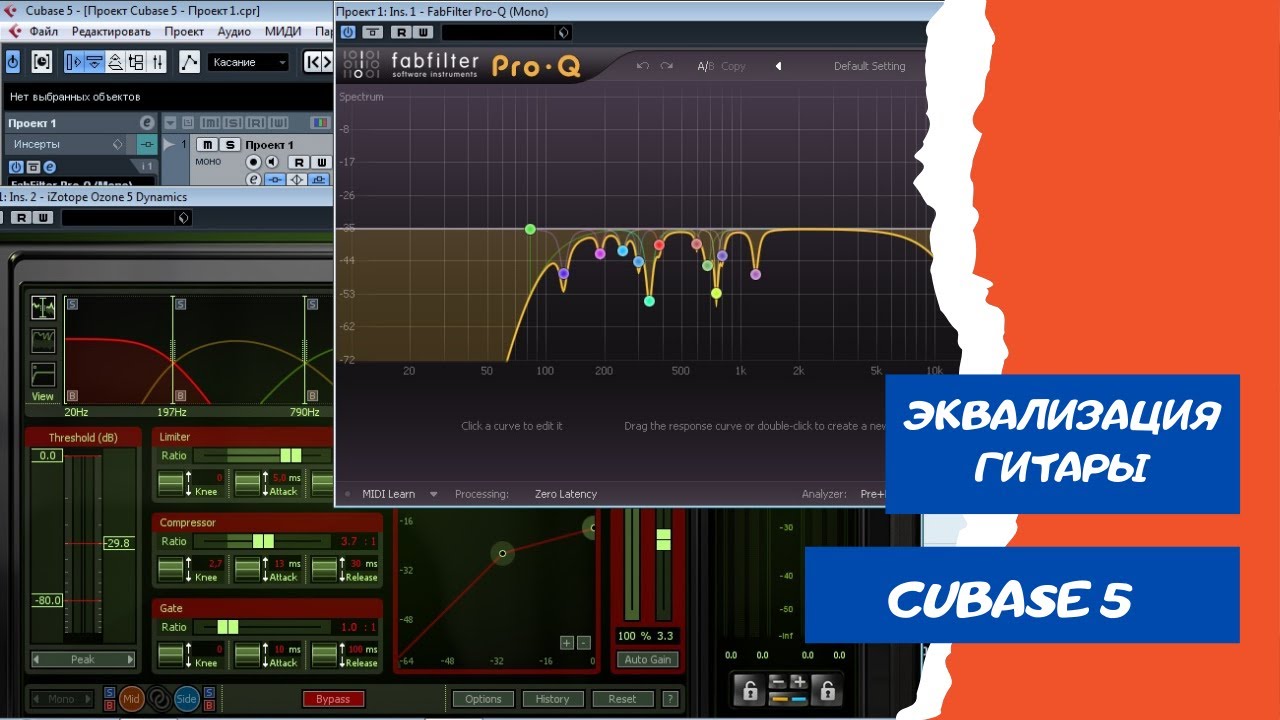Click top View mode icon in Ozone
The image size is (1280, 720).
(43, 307)
